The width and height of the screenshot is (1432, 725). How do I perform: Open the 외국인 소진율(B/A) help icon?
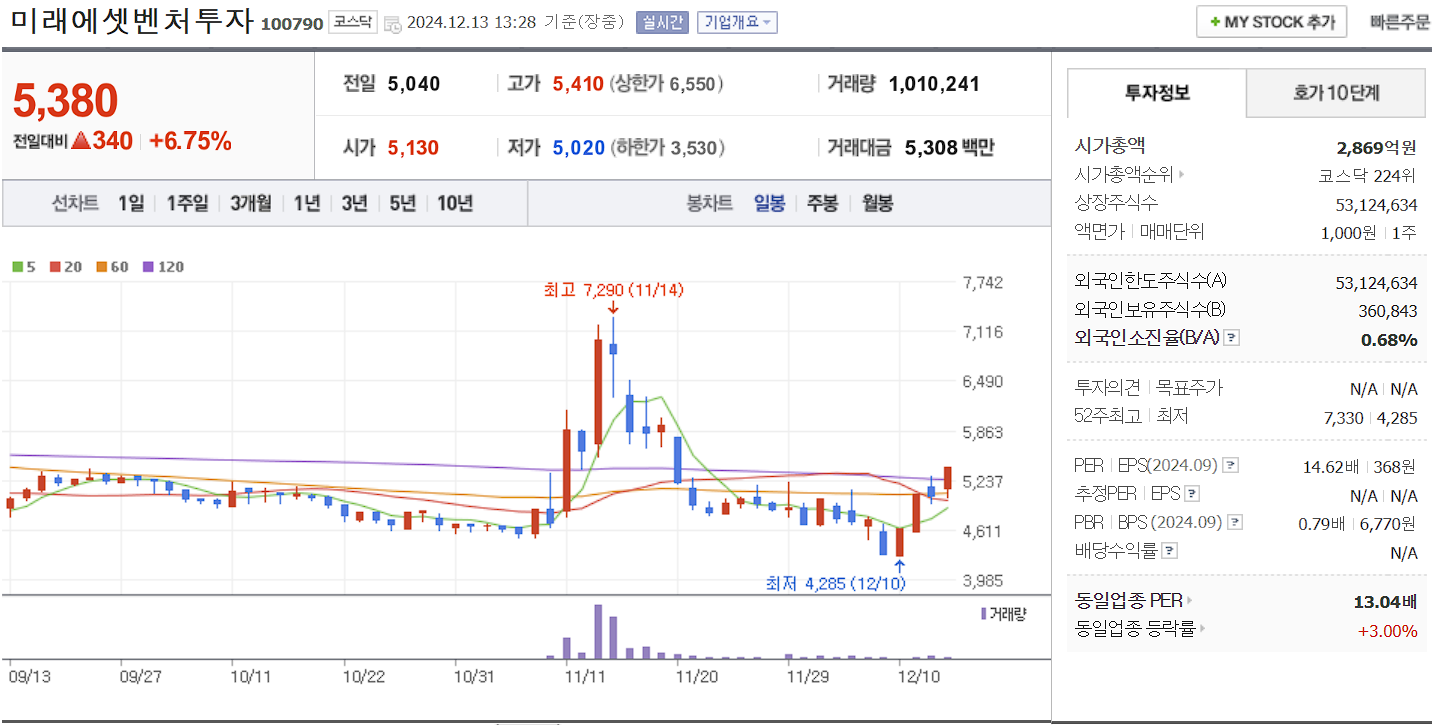1231,338
